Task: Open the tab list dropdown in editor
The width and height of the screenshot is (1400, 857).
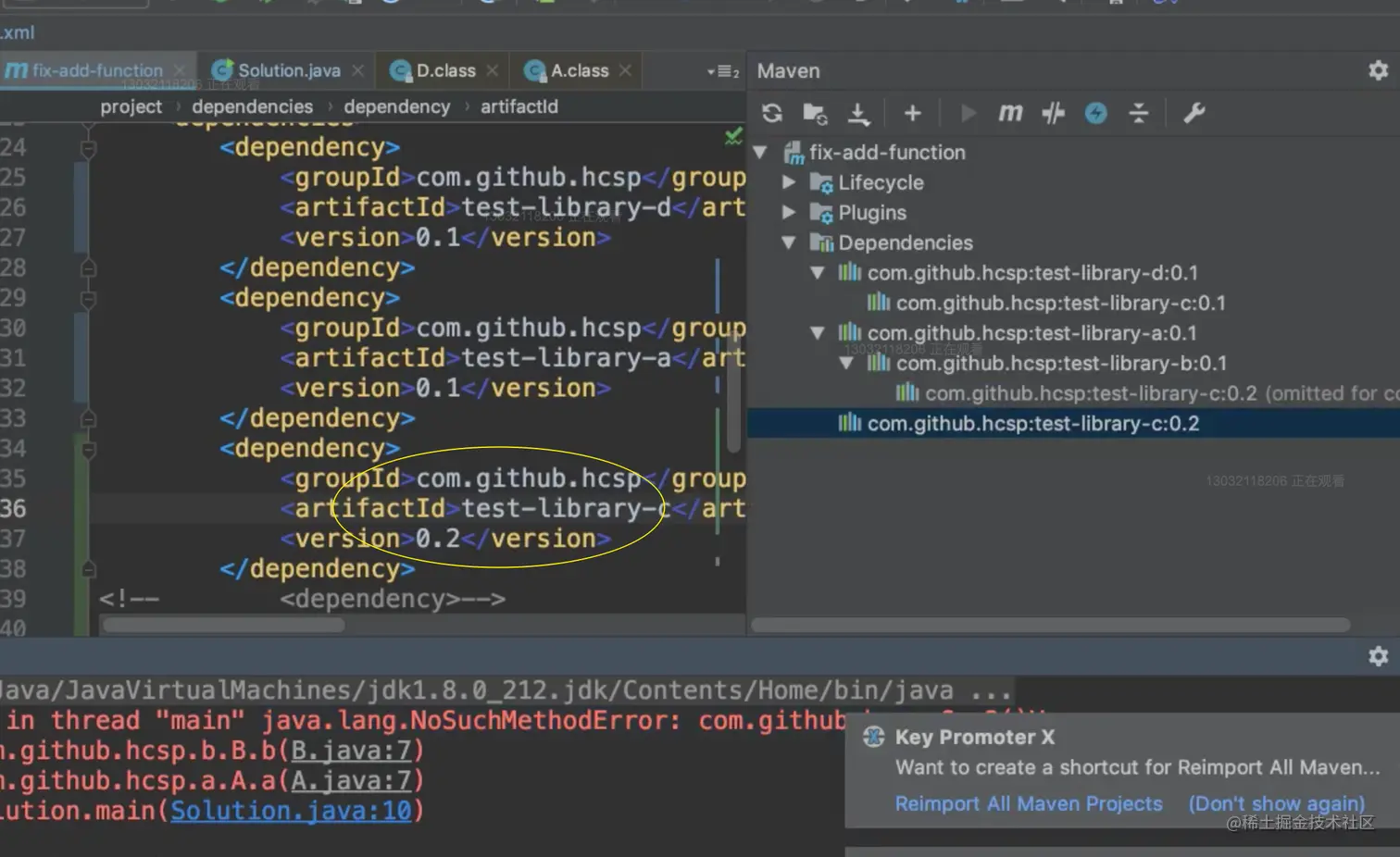Action: coord(723,71)
